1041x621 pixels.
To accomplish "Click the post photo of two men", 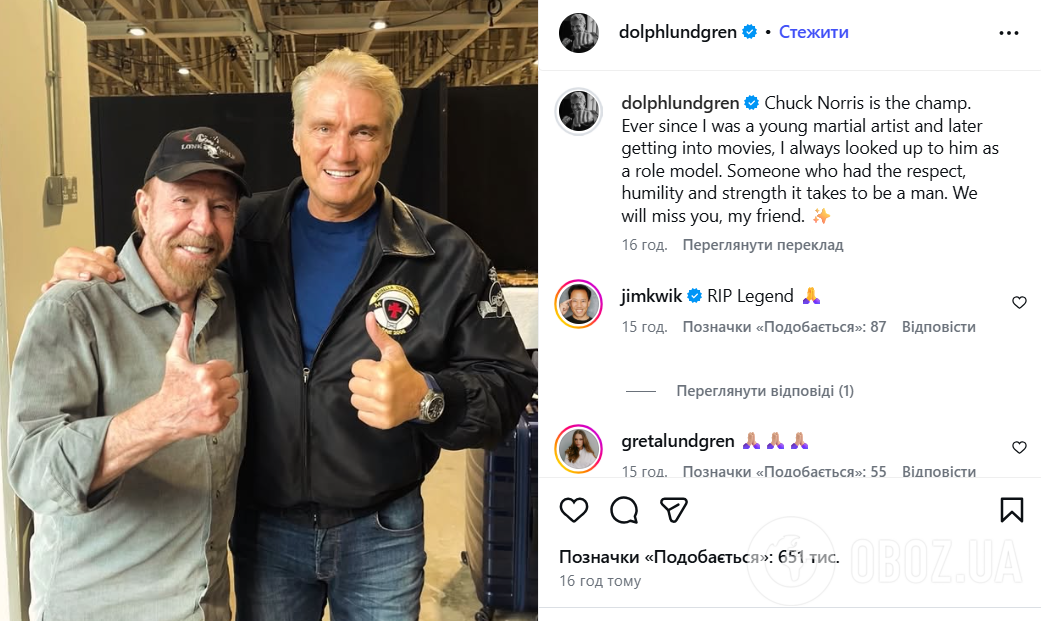I will coord(269,310).
